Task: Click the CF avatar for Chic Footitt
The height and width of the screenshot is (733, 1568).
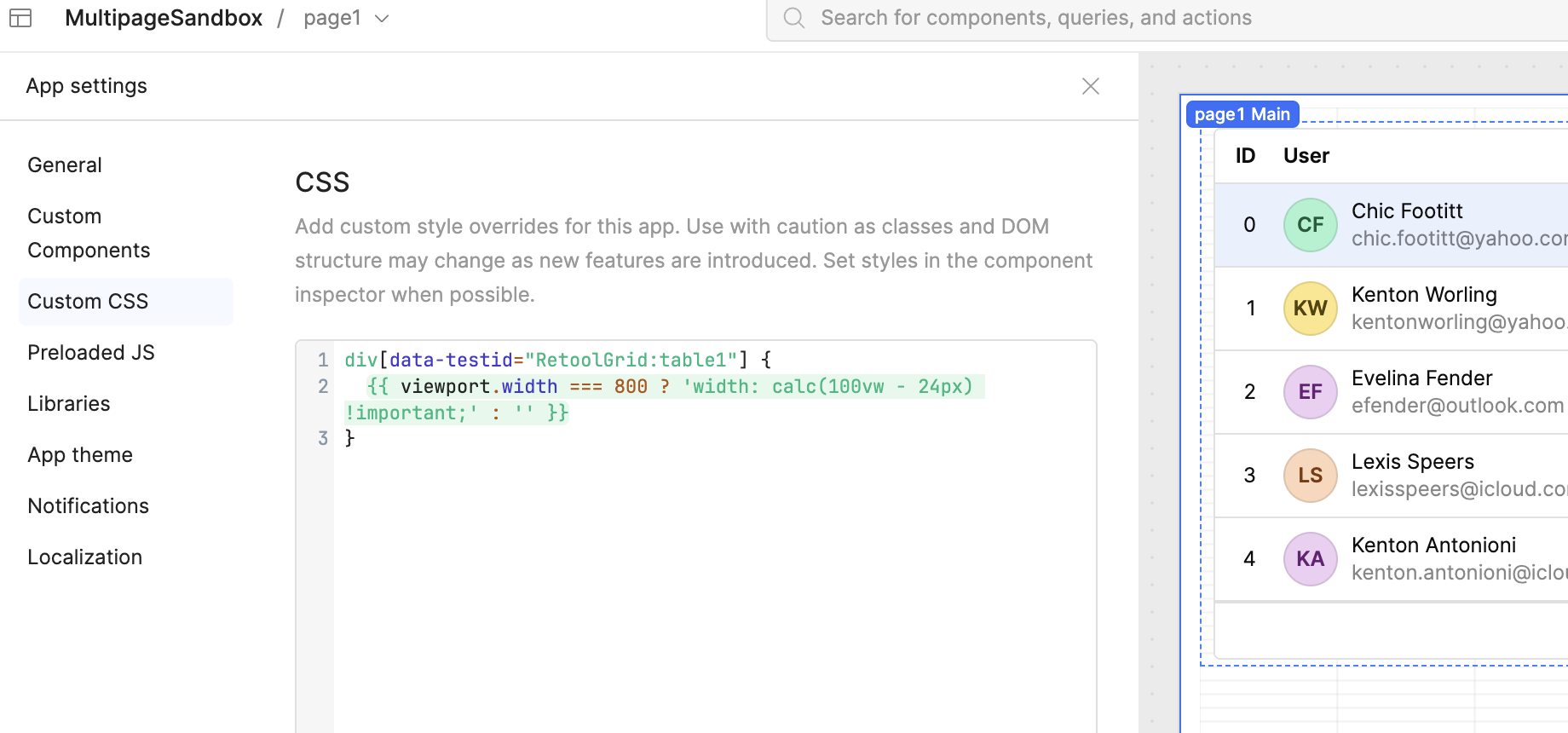Action: point(1310,225)
